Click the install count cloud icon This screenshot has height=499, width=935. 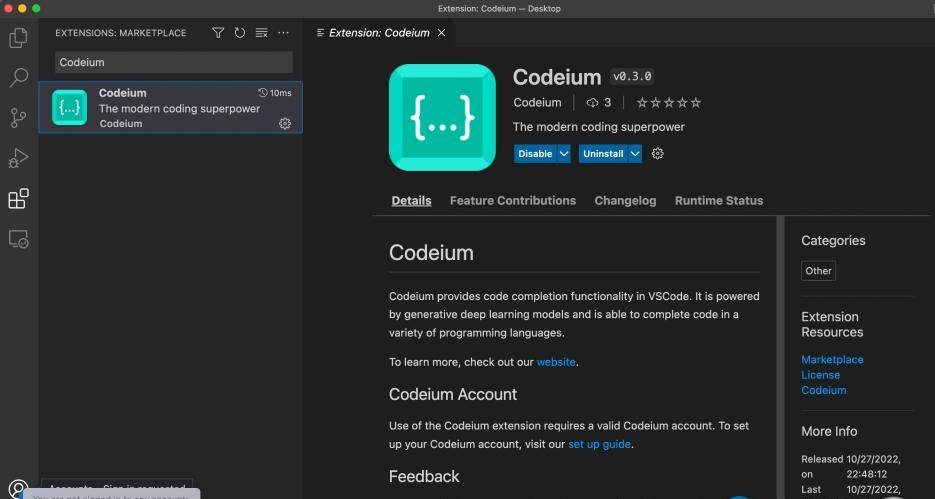(592, 103)
